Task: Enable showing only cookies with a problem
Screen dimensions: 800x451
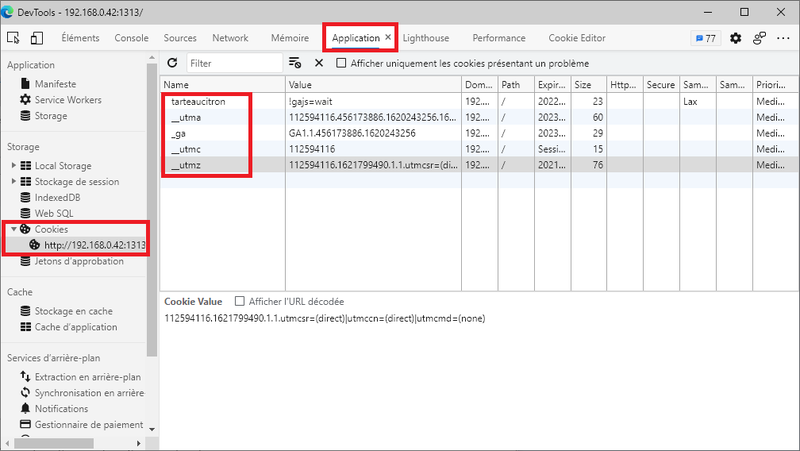Action: point(342,63)
